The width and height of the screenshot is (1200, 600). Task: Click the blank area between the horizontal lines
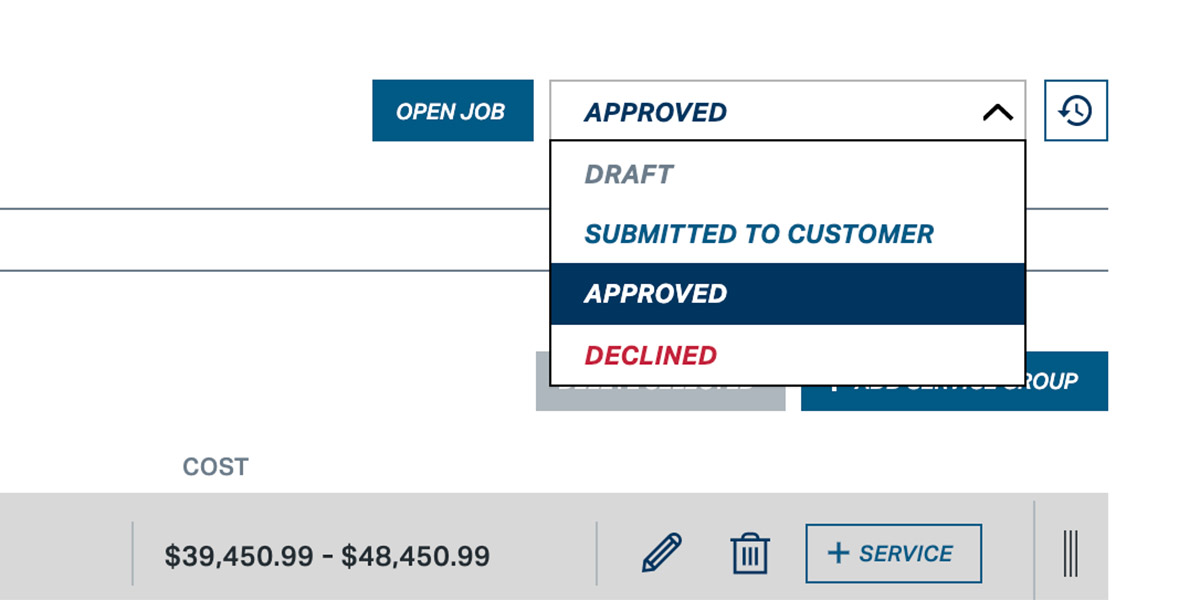270,240
